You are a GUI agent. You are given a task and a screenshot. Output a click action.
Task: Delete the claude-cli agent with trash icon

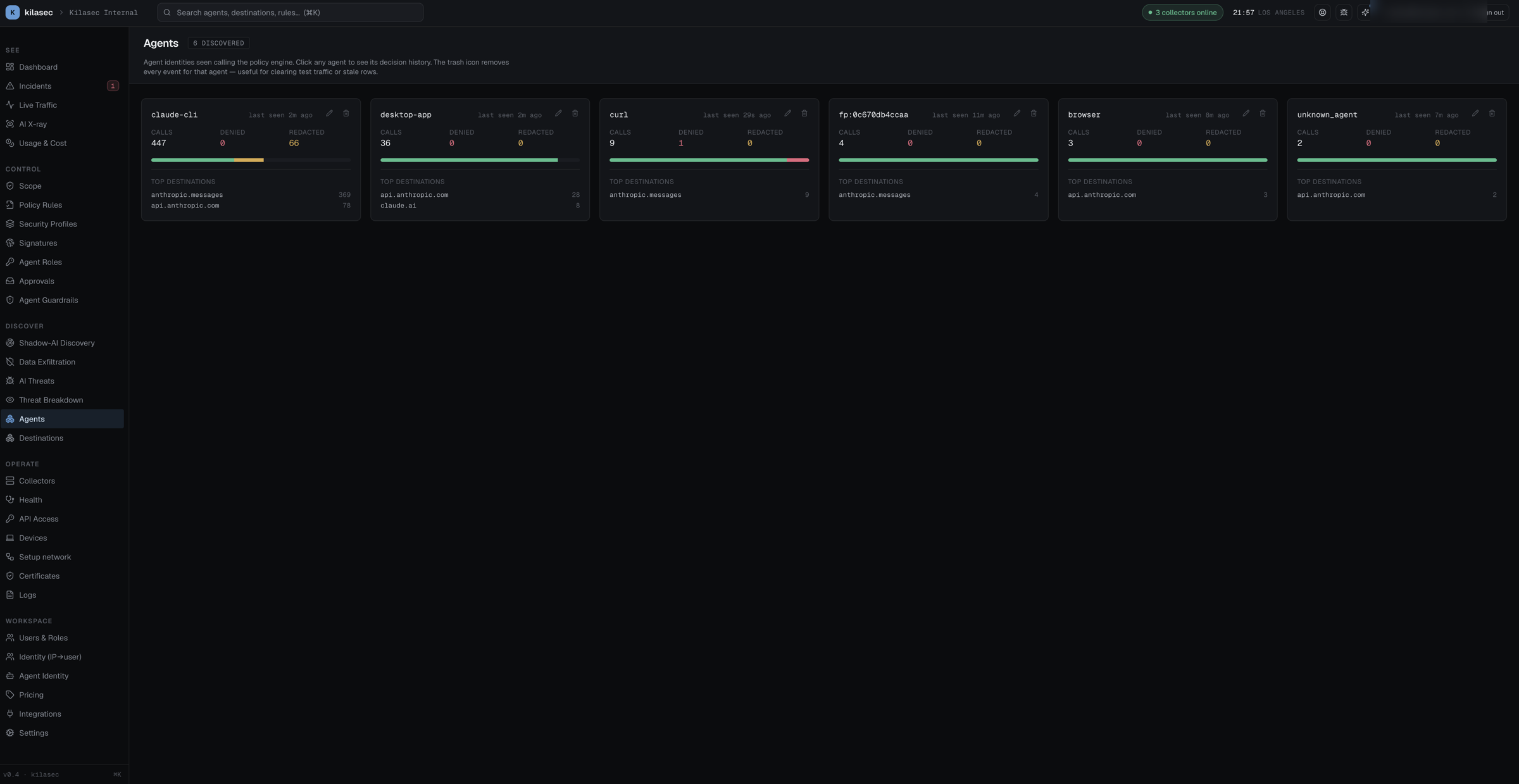coord(346,114)
